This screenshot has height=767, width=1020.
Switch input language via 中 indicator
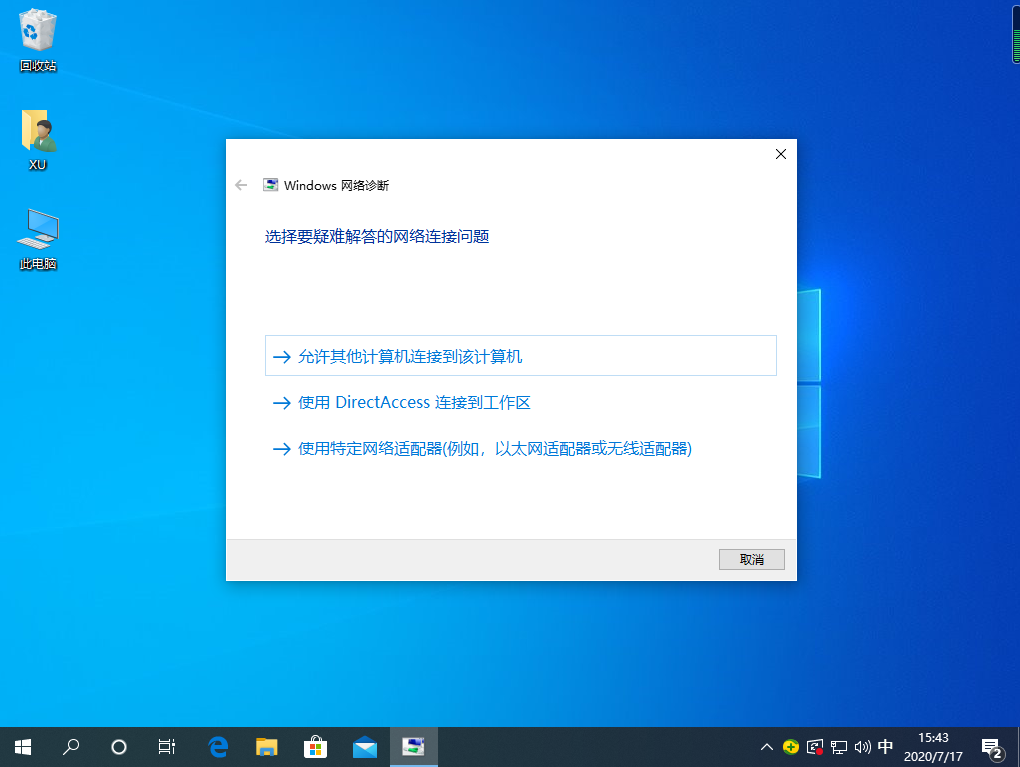886,746
